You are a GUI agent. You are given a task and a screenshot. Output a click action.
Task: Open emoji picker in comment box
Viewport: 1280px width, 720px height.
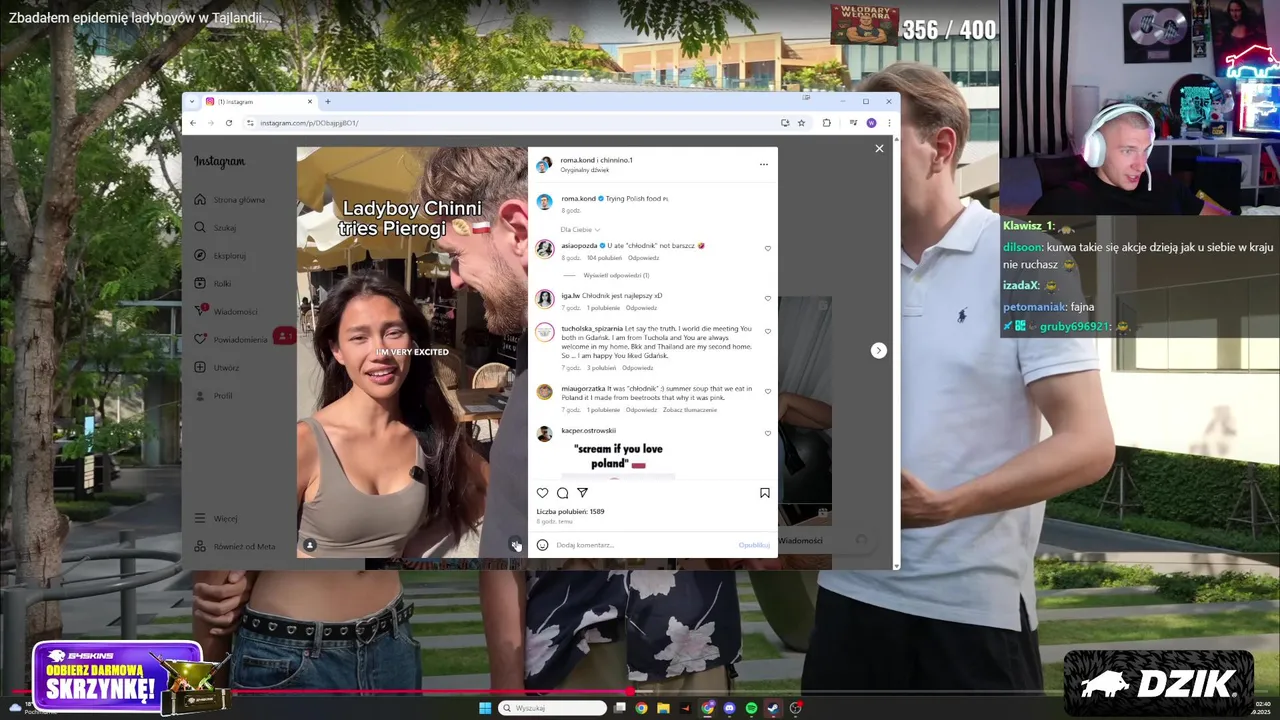pos(543,545)
